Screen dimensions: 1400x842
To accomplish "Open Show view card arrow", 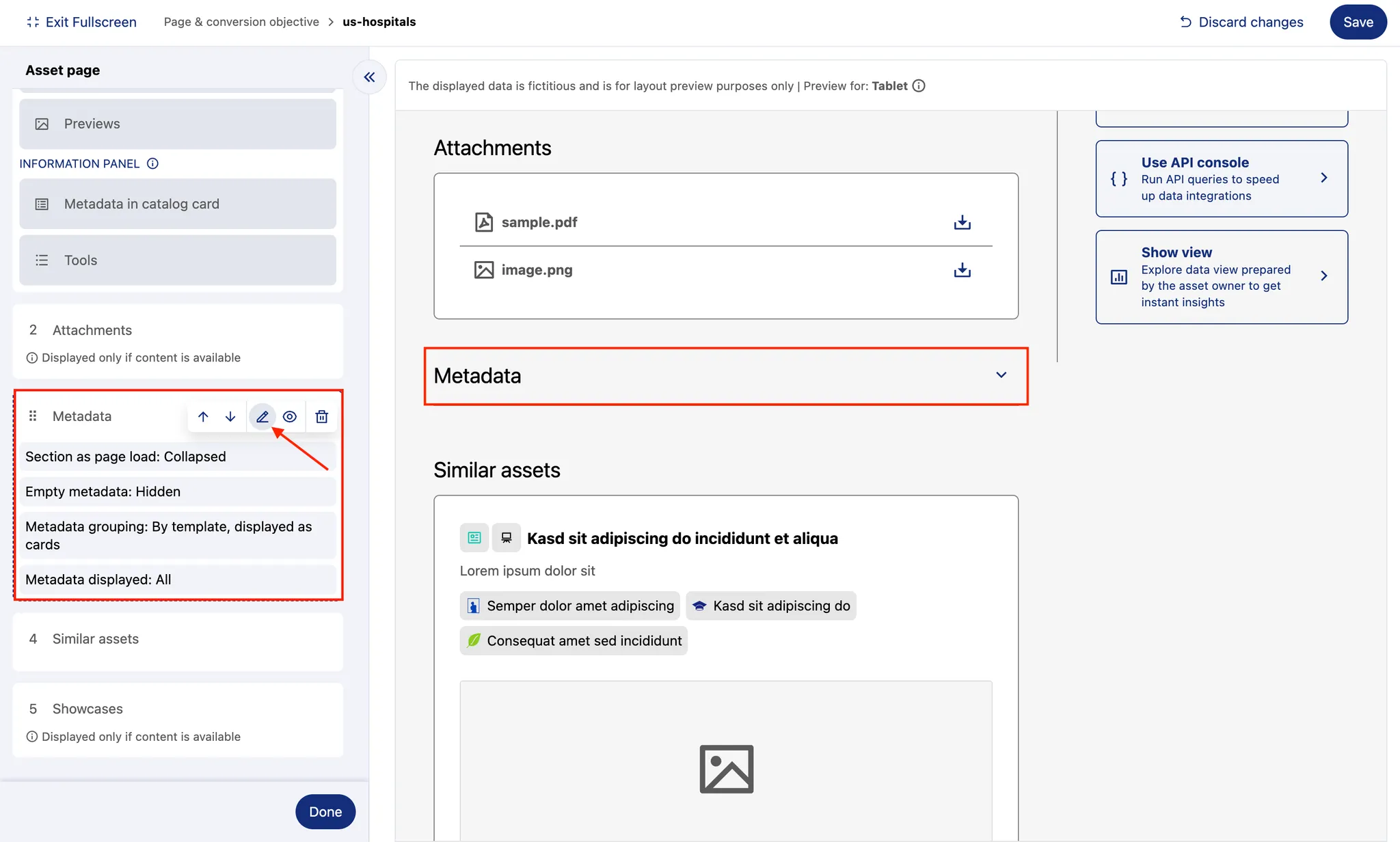I will [x=1323, y=276].
